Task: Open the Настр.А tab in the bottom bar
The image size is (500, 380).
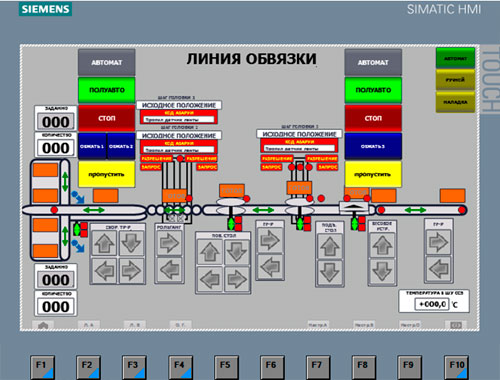Action: tap(317, 325)
